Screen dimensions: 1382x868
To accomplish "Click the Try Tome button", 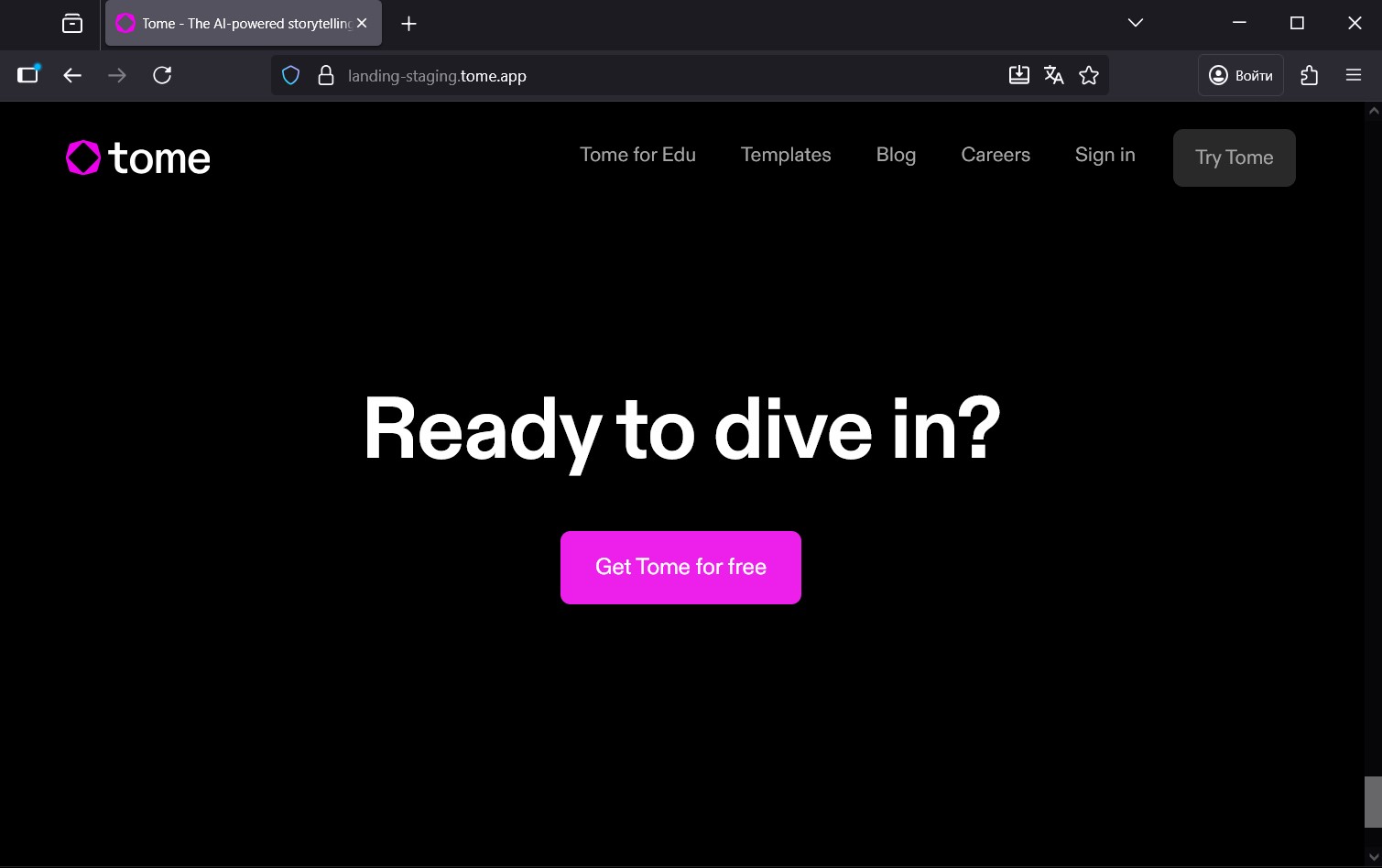I will pos(1235,157).
